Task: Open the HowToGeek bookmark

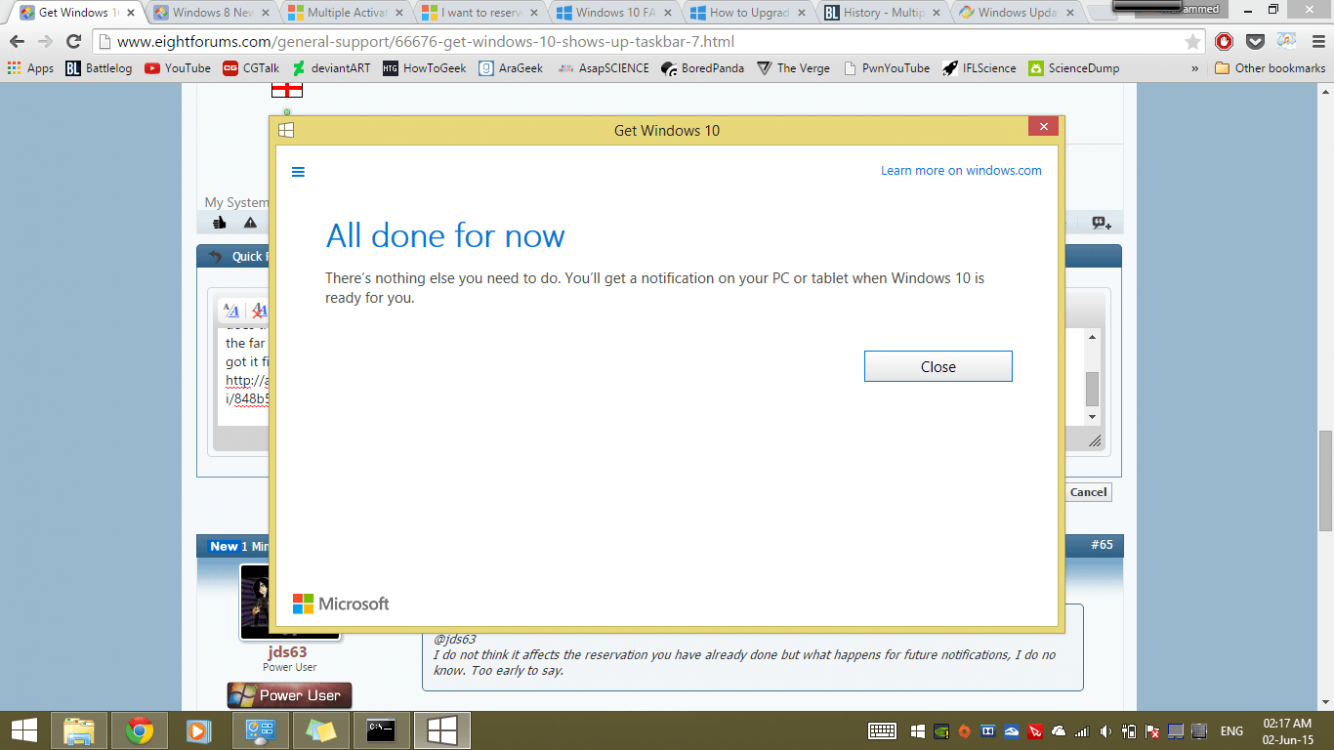Action: [x=424, y=68]
